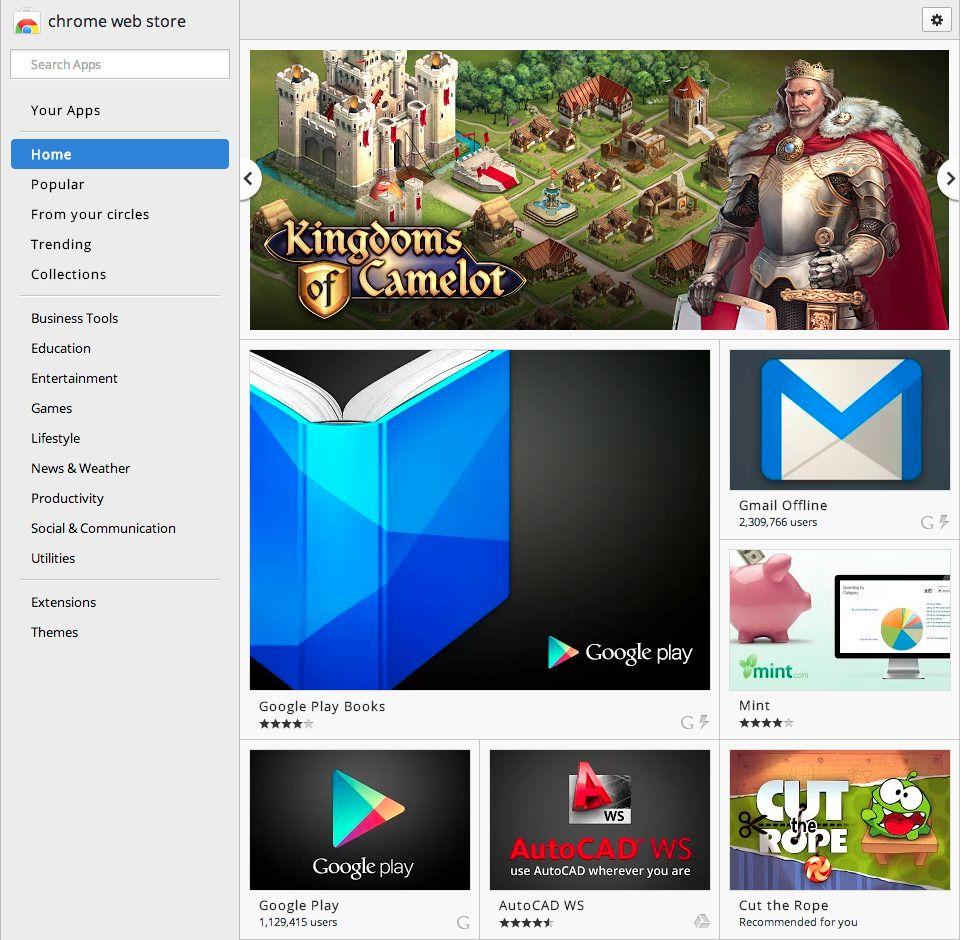Browse Business Tools category

point(74,318)
